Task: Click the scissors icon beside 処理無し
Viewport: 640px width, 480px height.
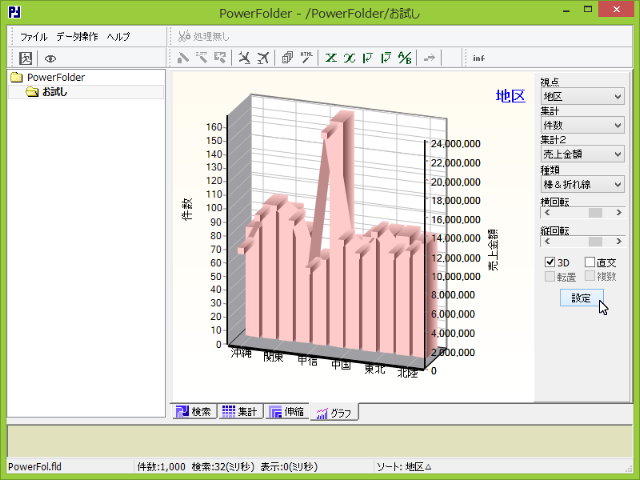Action: 184,36
